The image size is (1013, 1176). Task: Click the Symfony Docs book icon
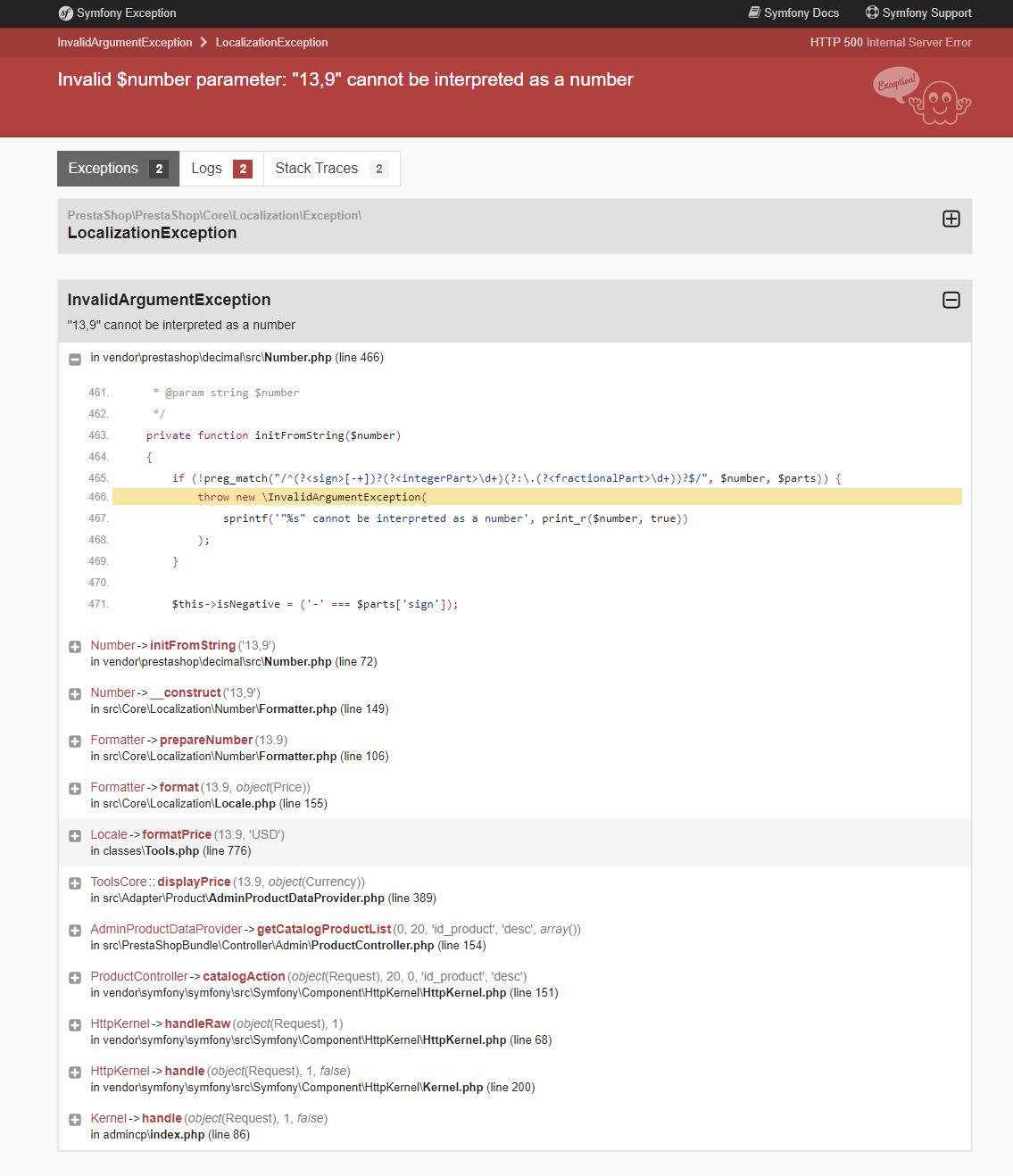tap(754, 12)
